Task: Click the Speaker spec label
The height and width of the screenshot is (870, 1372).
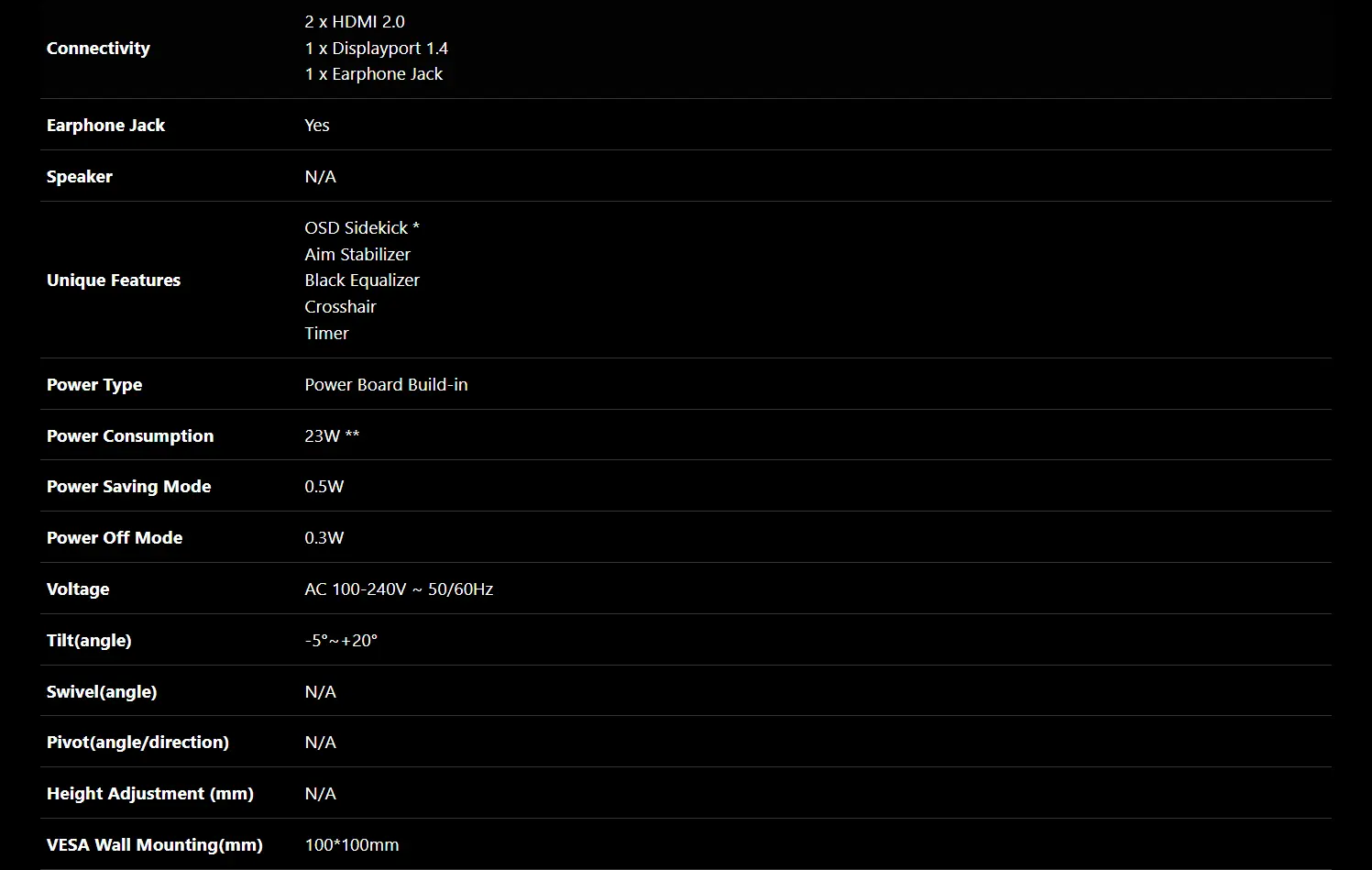Action: pyautogui.click(x=80, y=177)
